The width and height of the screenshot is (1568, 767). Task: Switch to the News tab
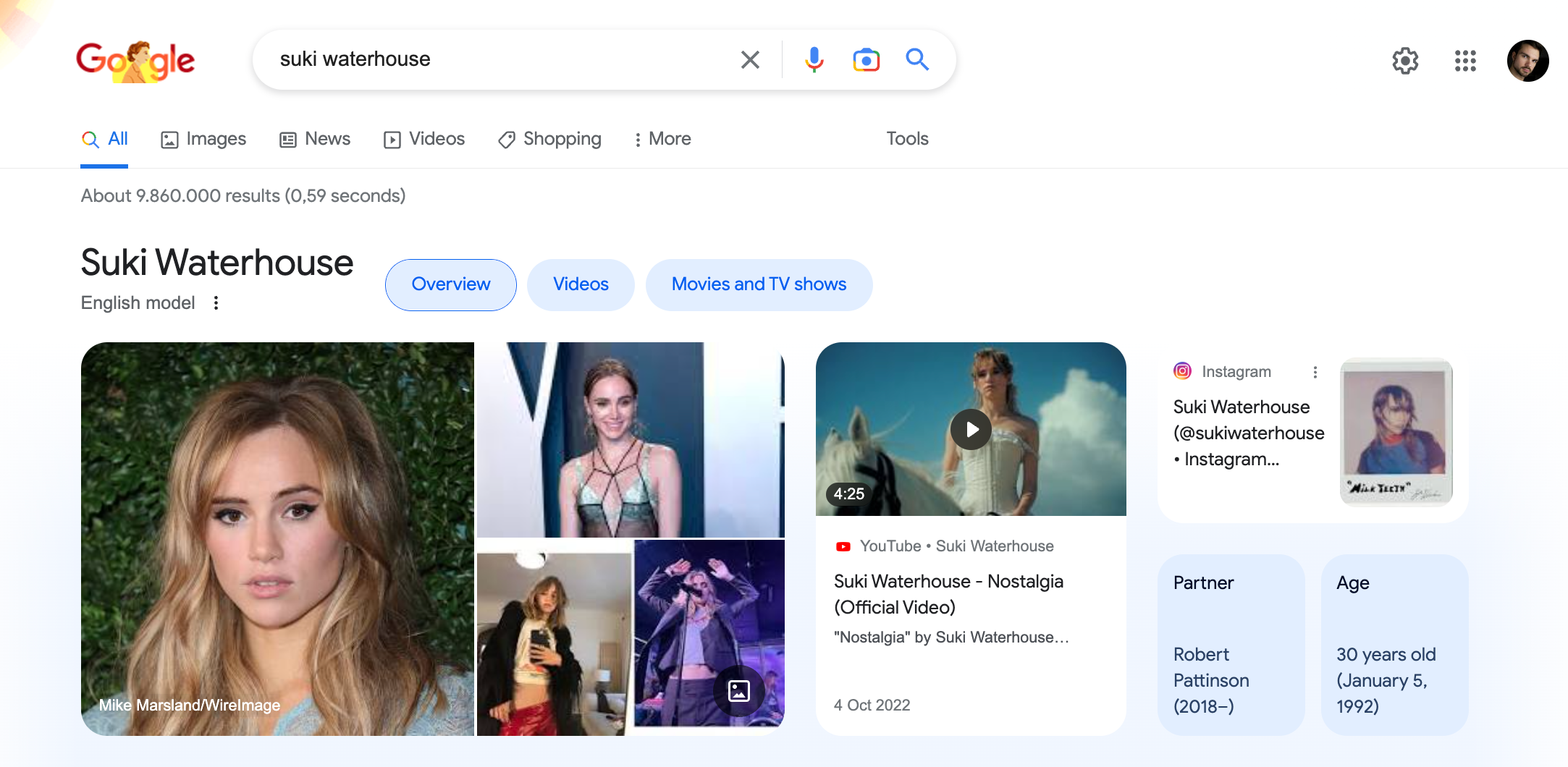point(315,139)
